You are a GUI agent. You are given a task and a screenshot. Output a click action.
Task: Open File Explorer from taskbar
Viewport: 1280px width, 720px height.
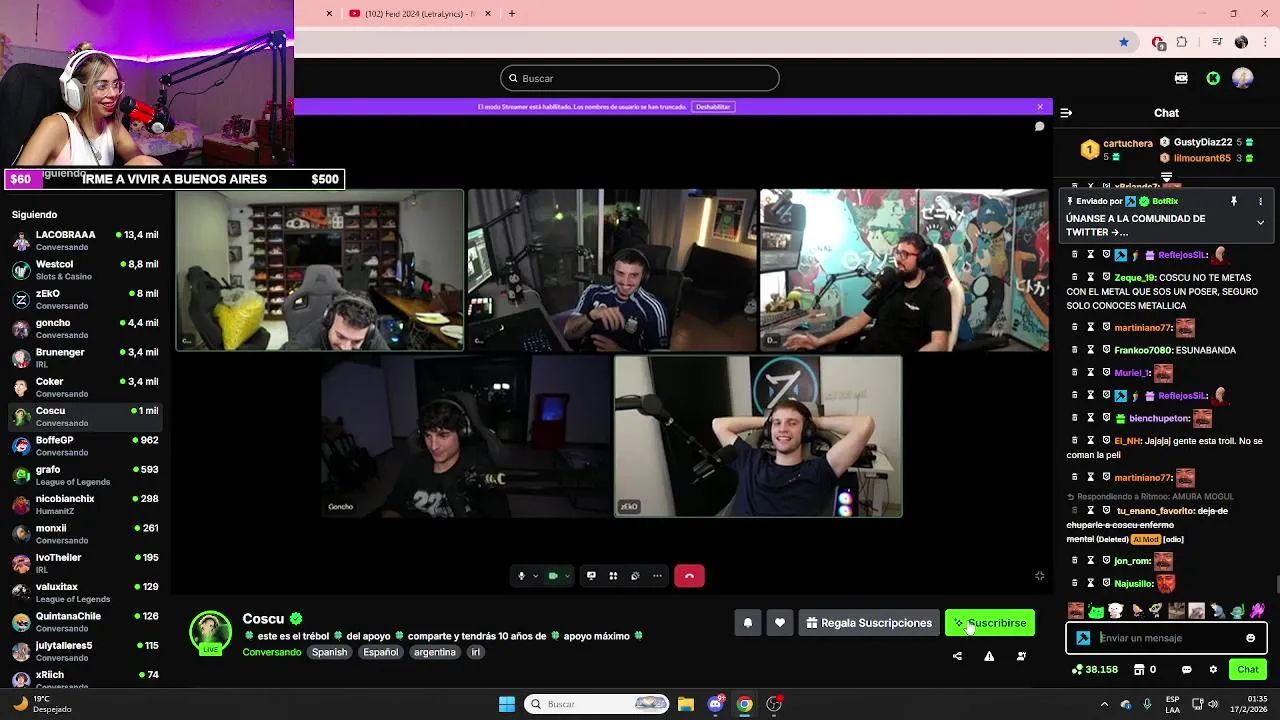686,704
